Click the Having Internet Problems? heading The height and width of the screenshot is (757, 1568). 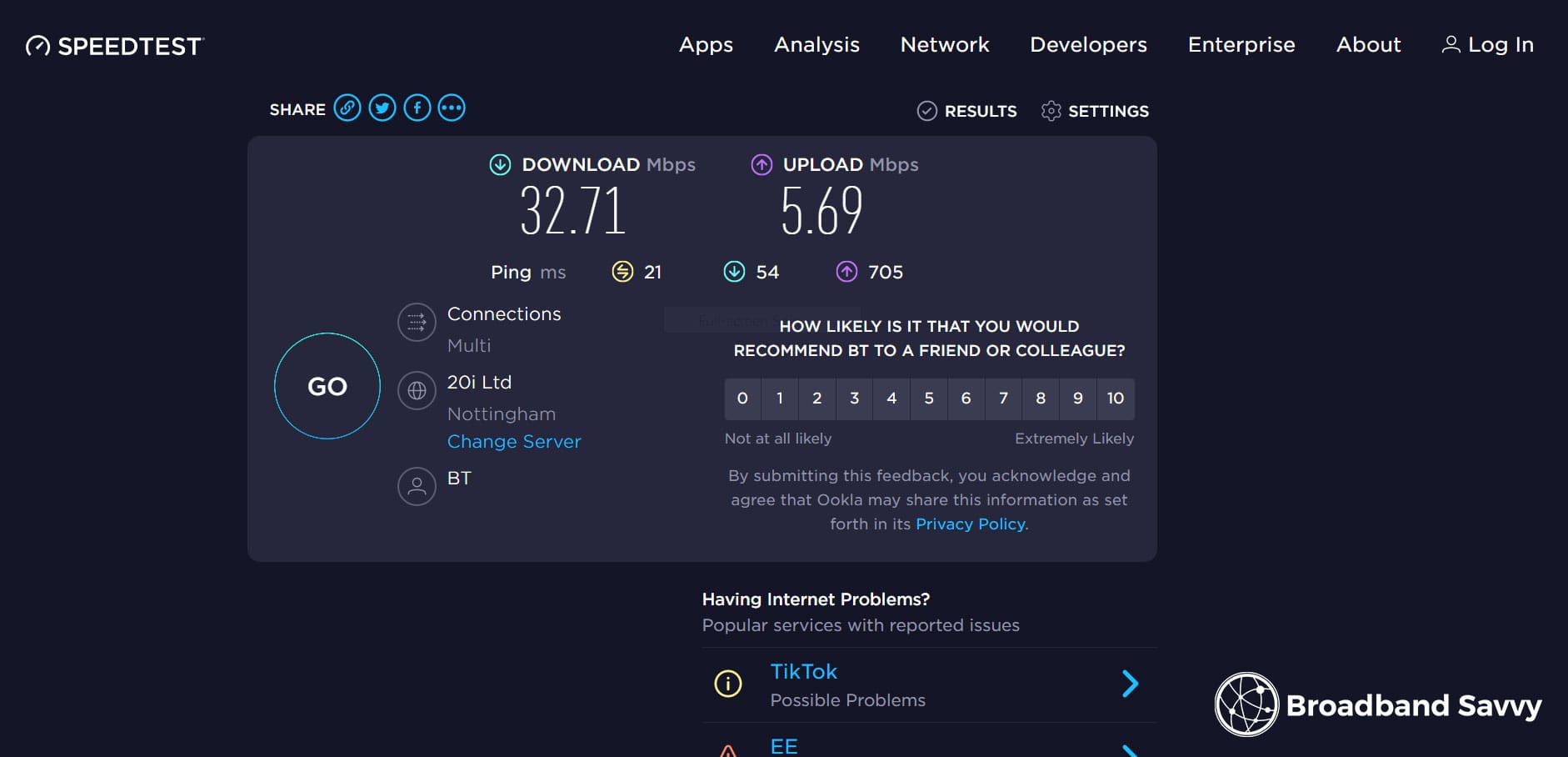click(x=816, y=599)
